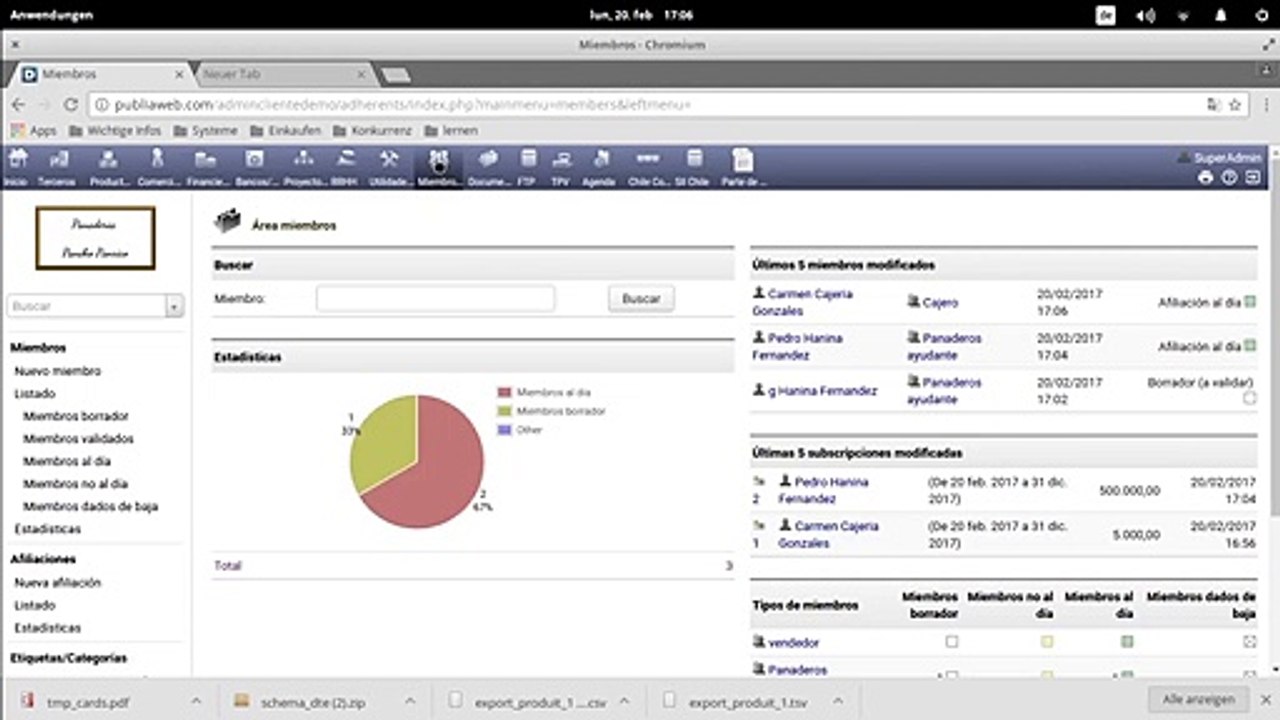
Task: Open notifications bell in top panel
Action: point(1222,15)
